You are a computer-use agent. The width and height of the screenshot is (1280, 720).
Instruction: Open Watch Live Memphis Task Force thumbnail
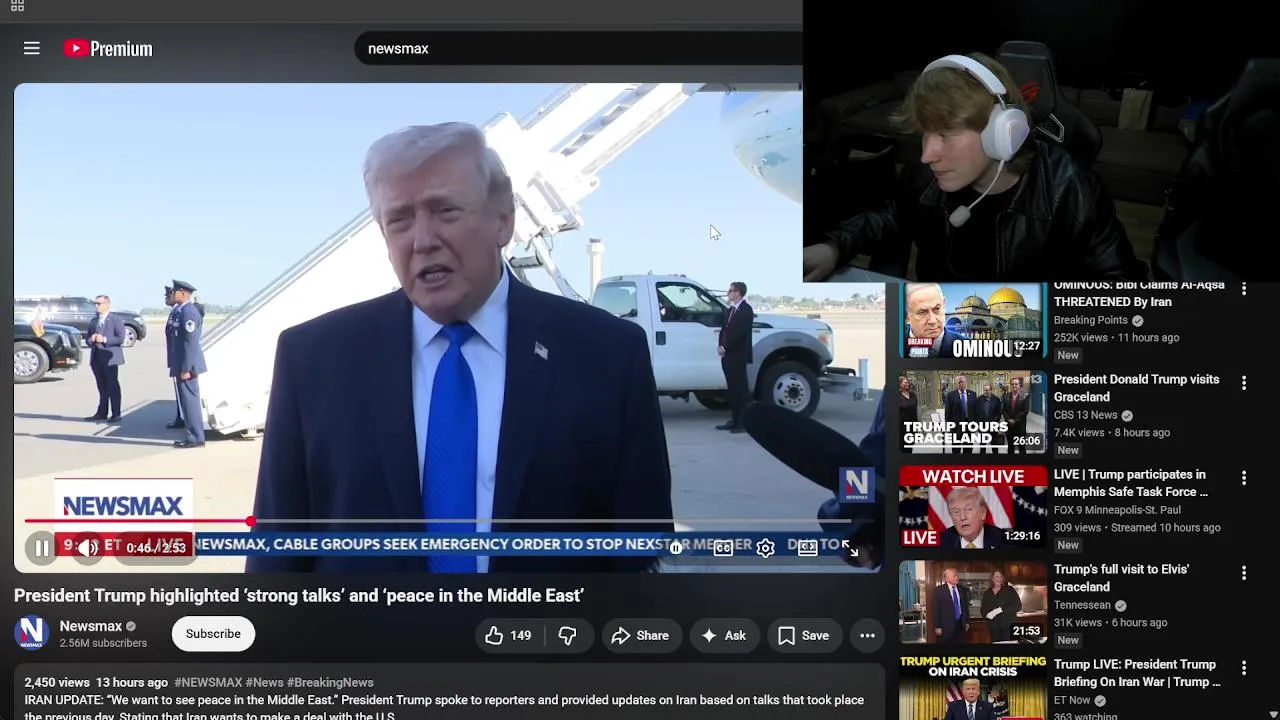point(972,507)
